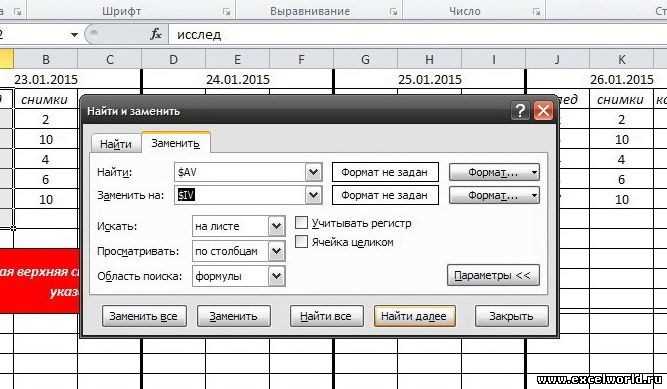Click the Заменить на input field
This screenshot has width=667, height=389.
tap(240, 195)
